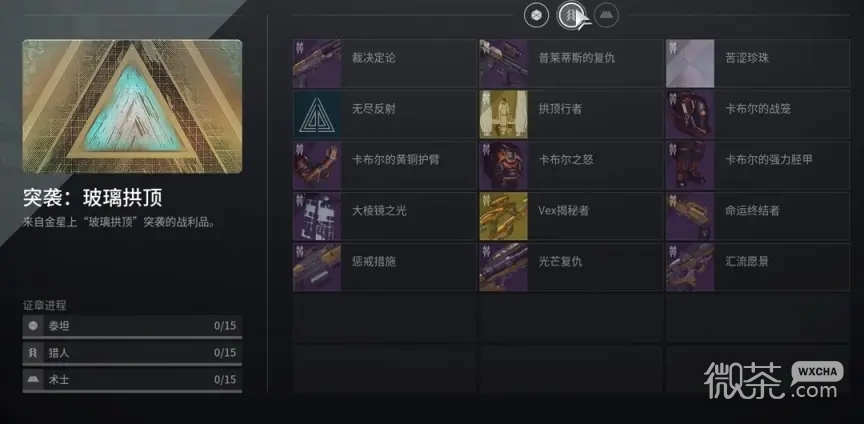
Task: Select the Vex揭秘者 exotic weapon
Action: tap(571, 216)
